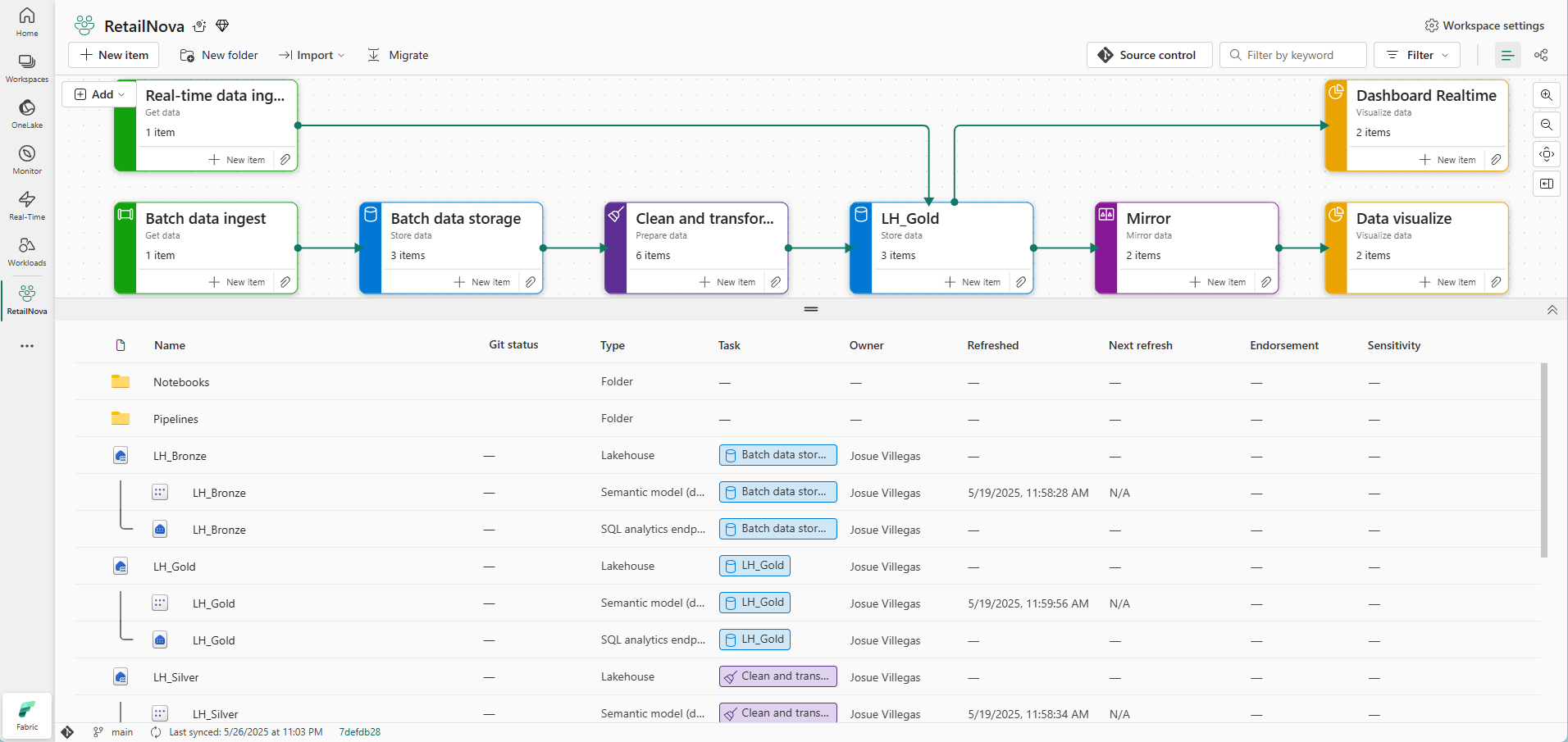
Task: Click the item list vertical scrollbar
Action: pos(1544,460)
